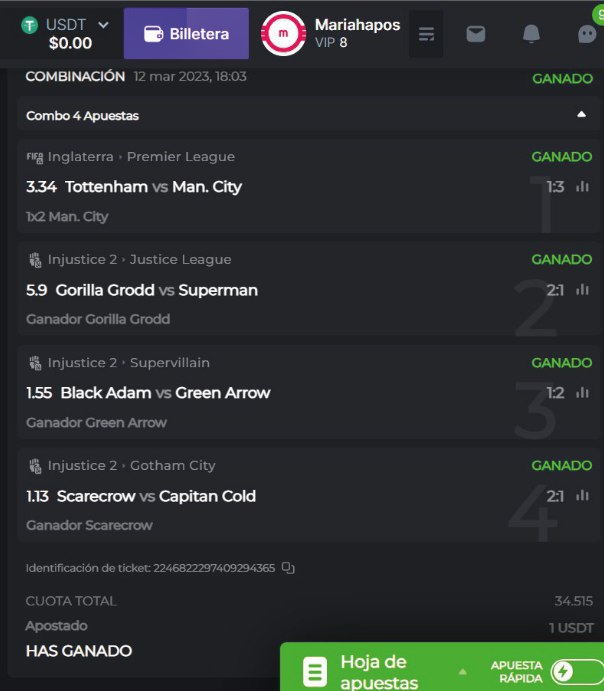Expand the Hoja de apuestas panel

click(462, 671)
